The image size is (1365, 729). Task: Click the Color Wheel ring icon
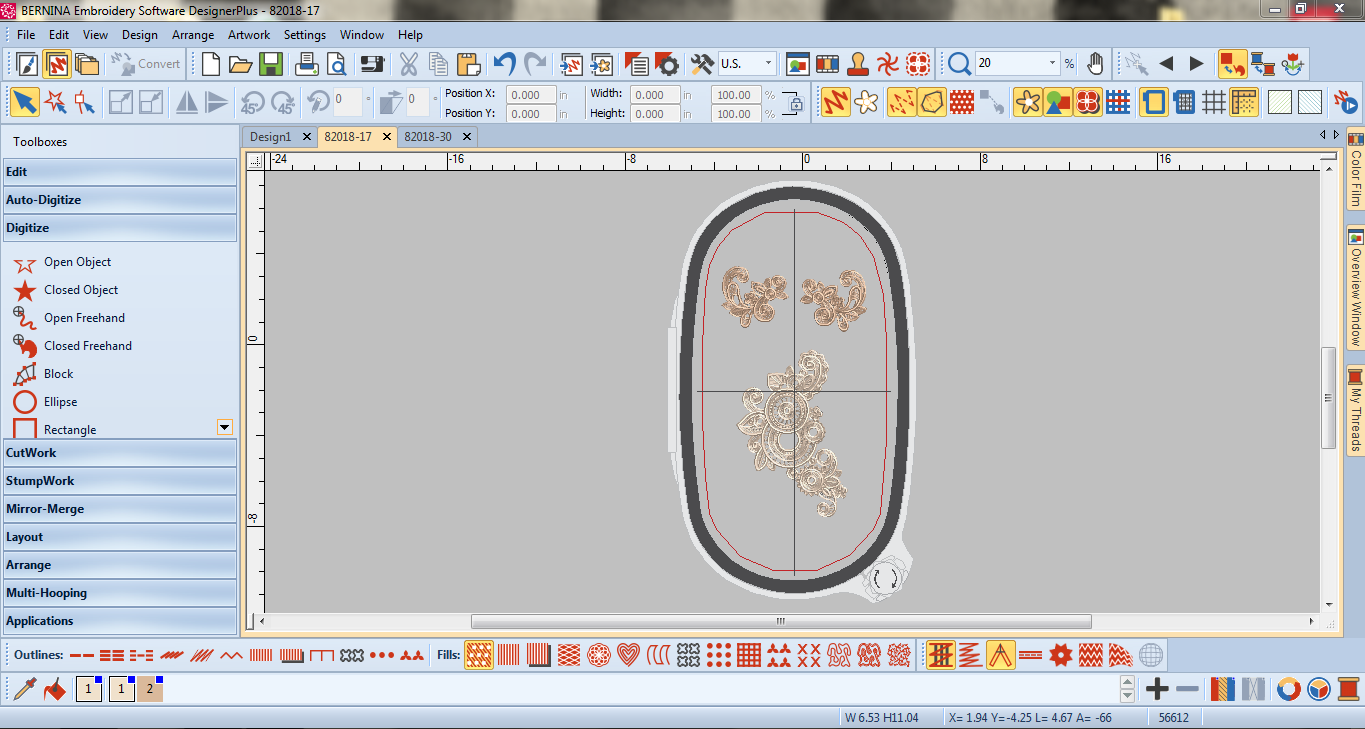1289,688
